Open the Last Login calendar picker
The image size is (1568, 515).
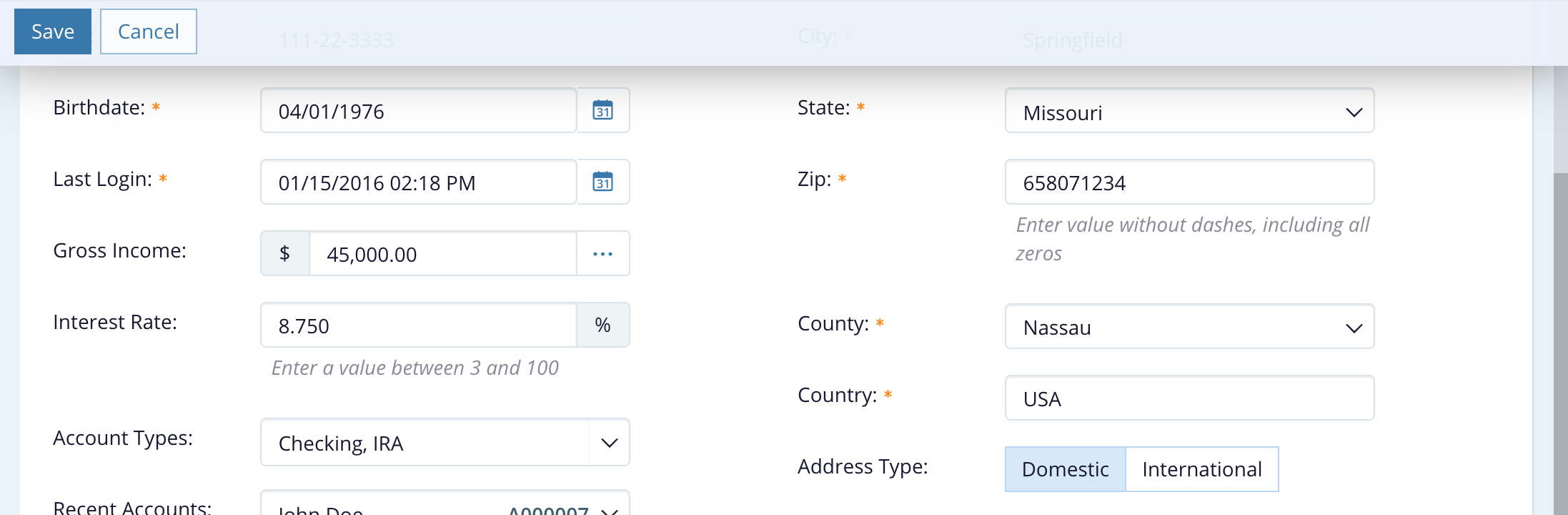[x=602, y=182]
